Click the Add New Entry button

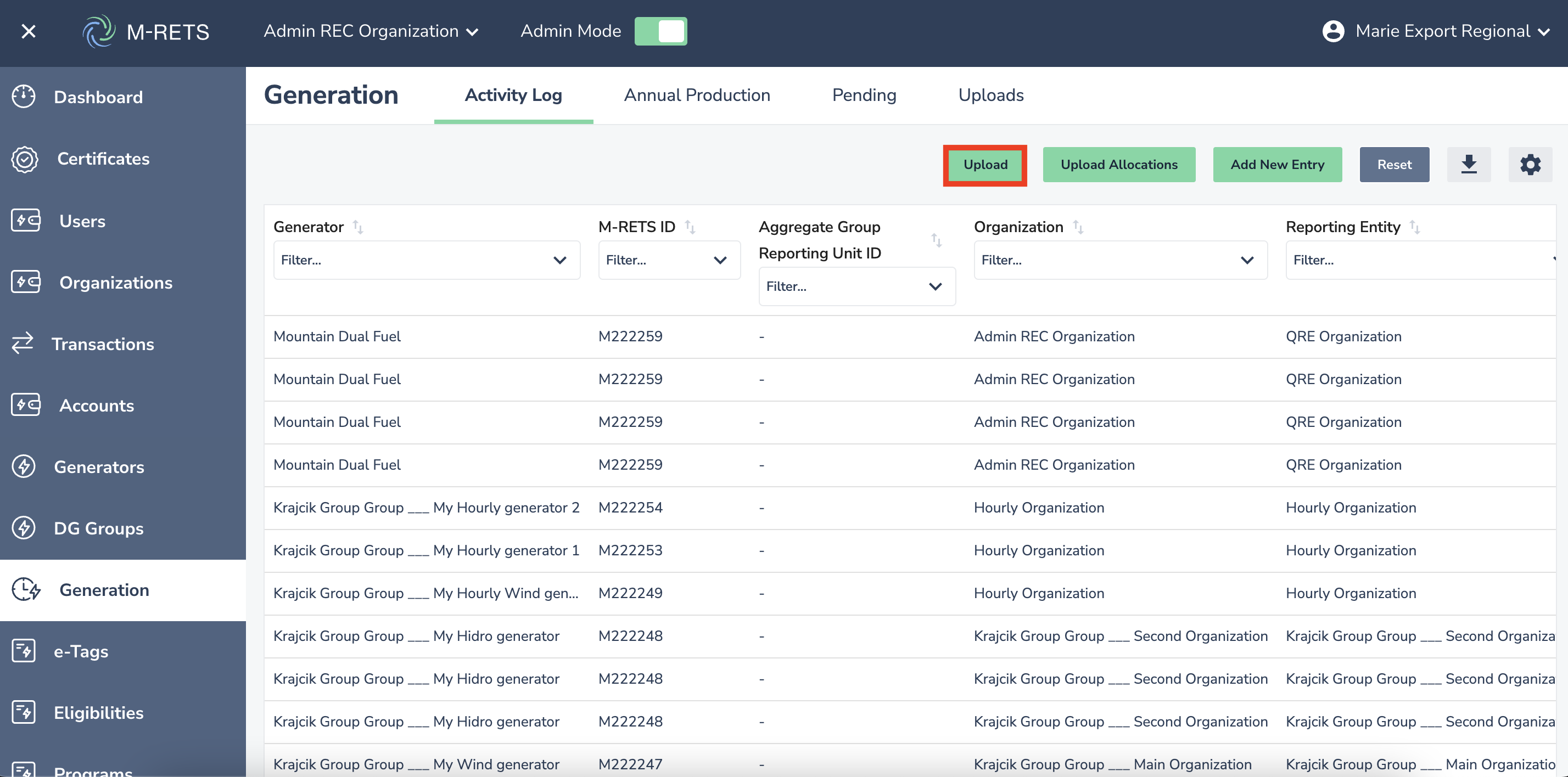pyautogui.click(x=1276, y=164)
